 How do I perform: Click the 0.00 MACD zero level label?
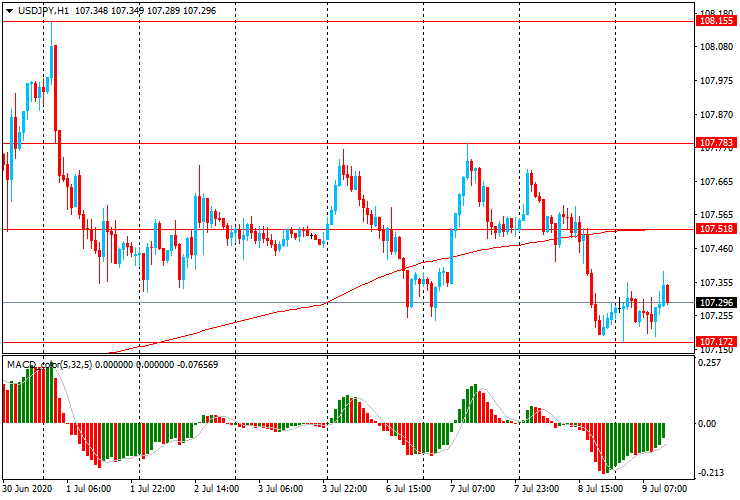[x=709, y=423]
